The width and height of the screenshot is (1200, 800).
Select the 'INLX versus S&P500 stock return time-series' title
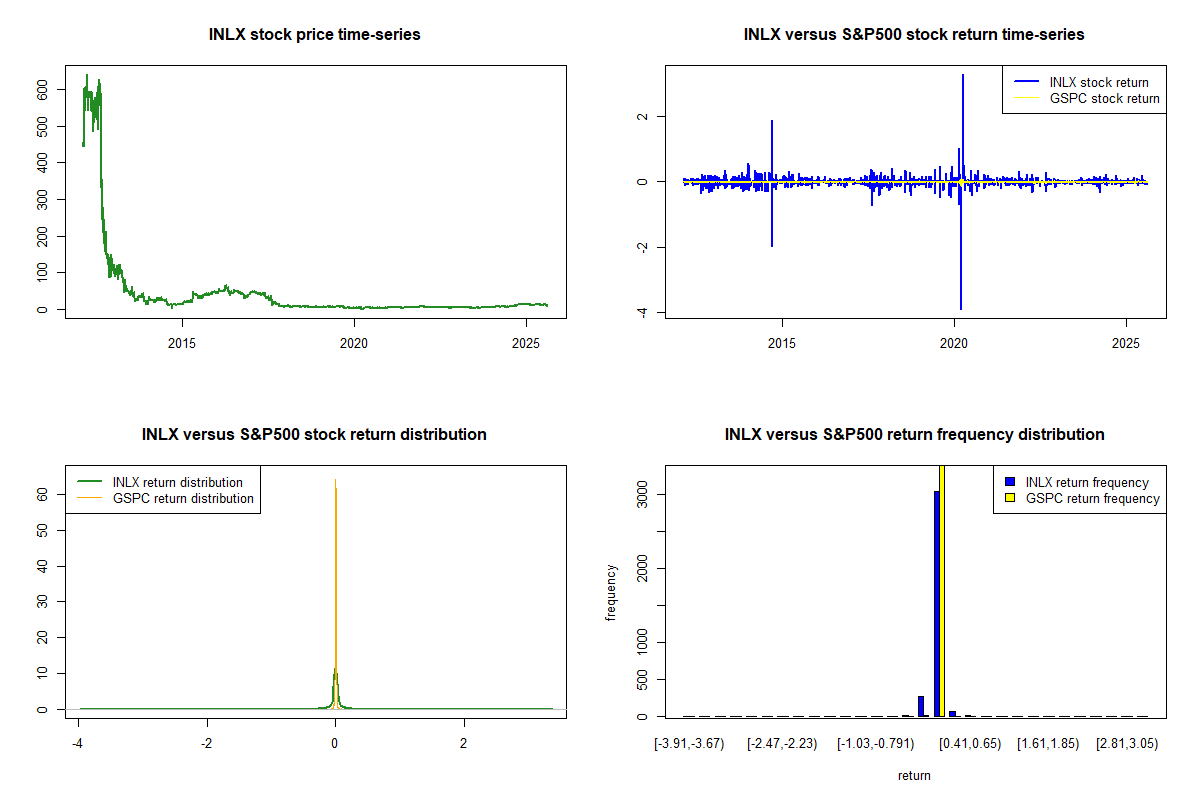point(914,35)
